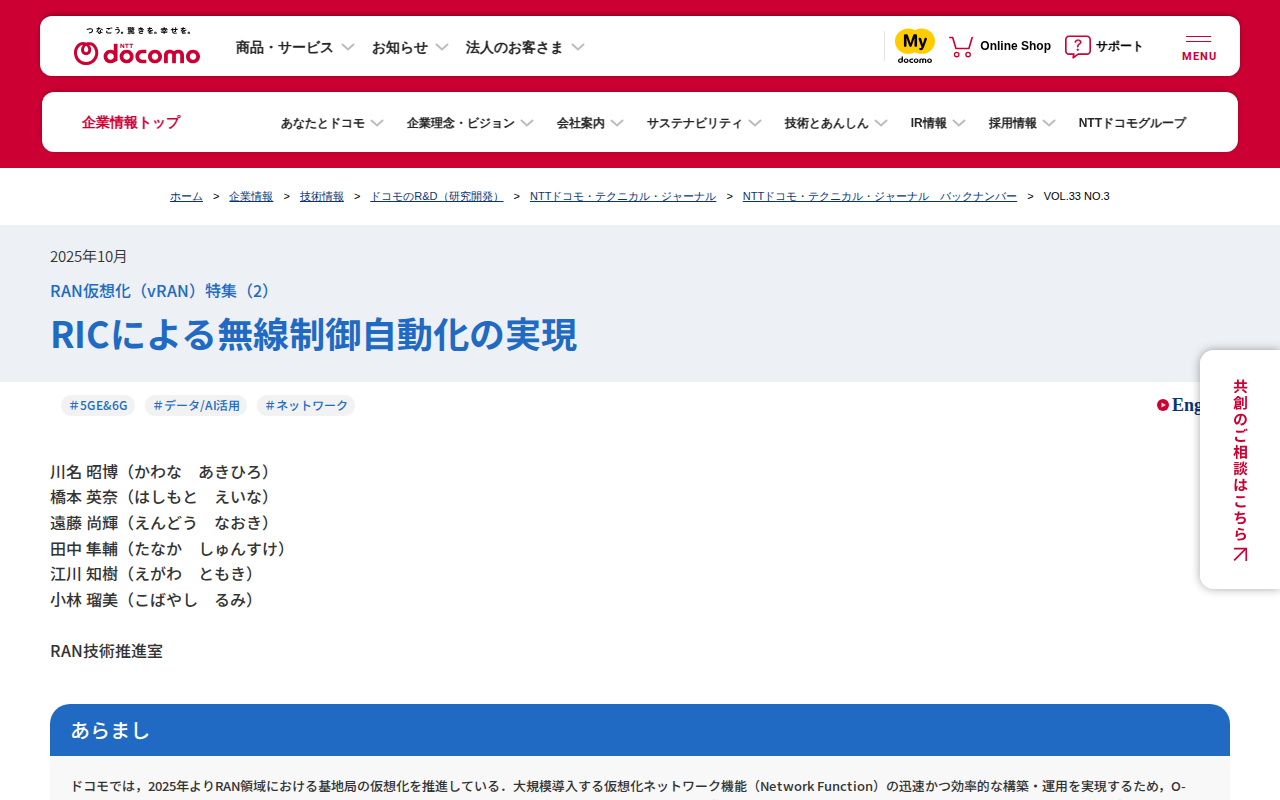Go to 企業情報トップ
Viewport: 1280px width, 800px height.
131,122
